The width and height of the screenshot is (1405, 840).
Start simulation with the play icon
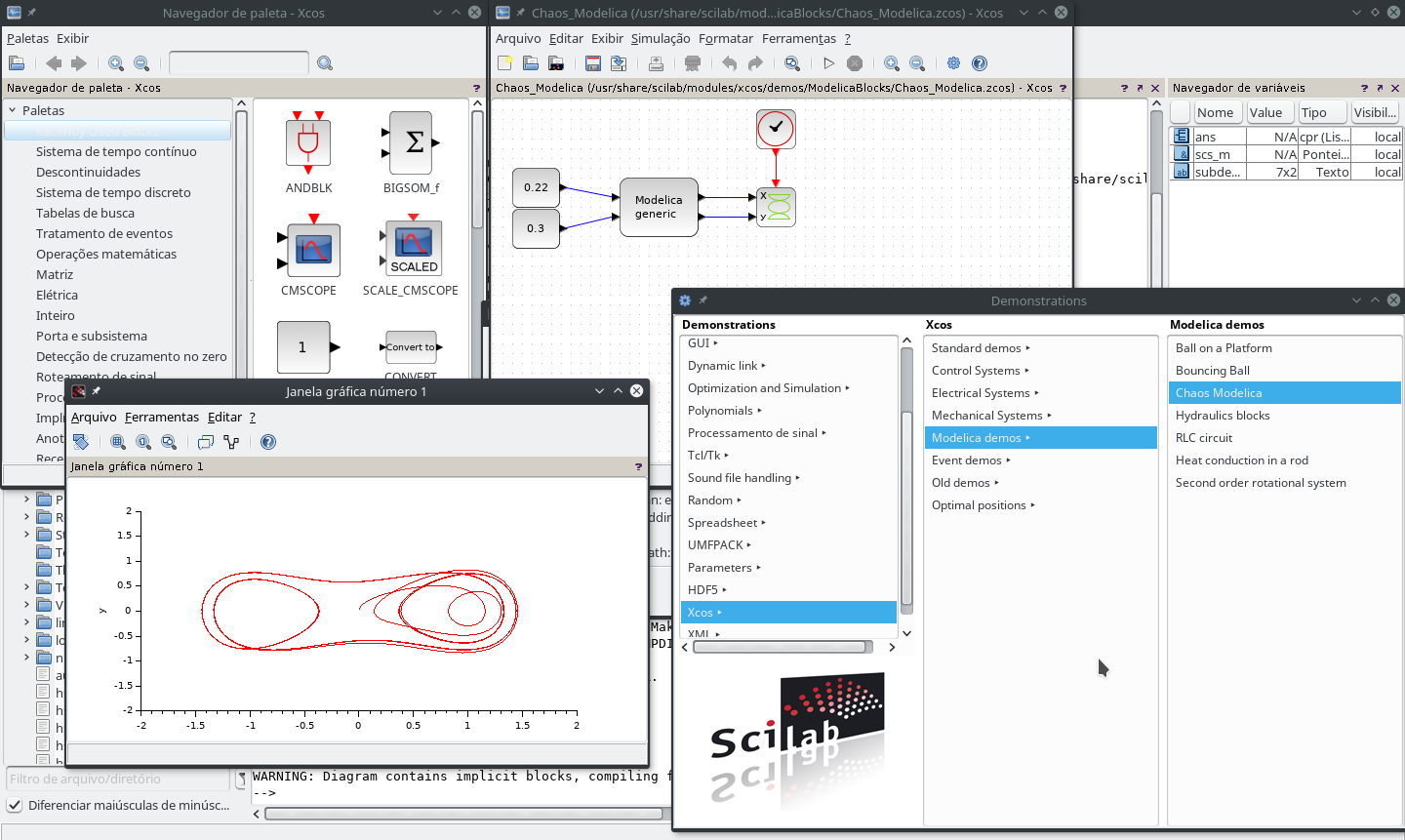pos(828,63)
